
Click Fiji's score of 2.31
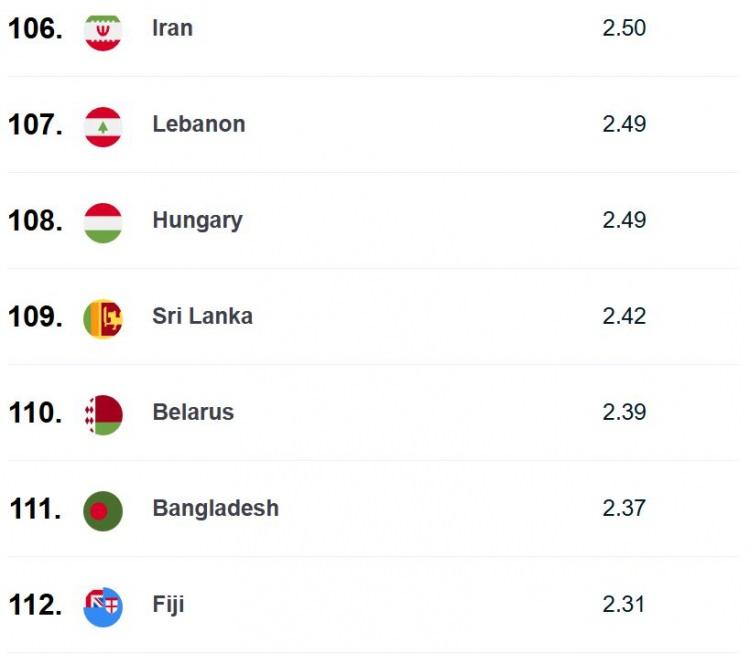tap(624, 604)
